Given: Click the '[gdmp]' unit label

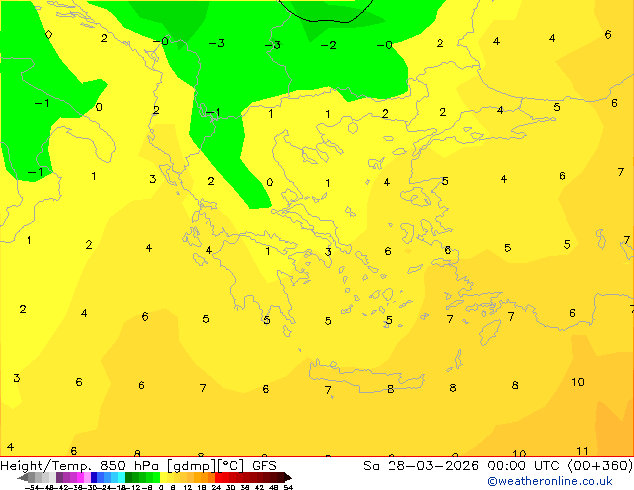Looking at the screenshot, I should [192, 466].
